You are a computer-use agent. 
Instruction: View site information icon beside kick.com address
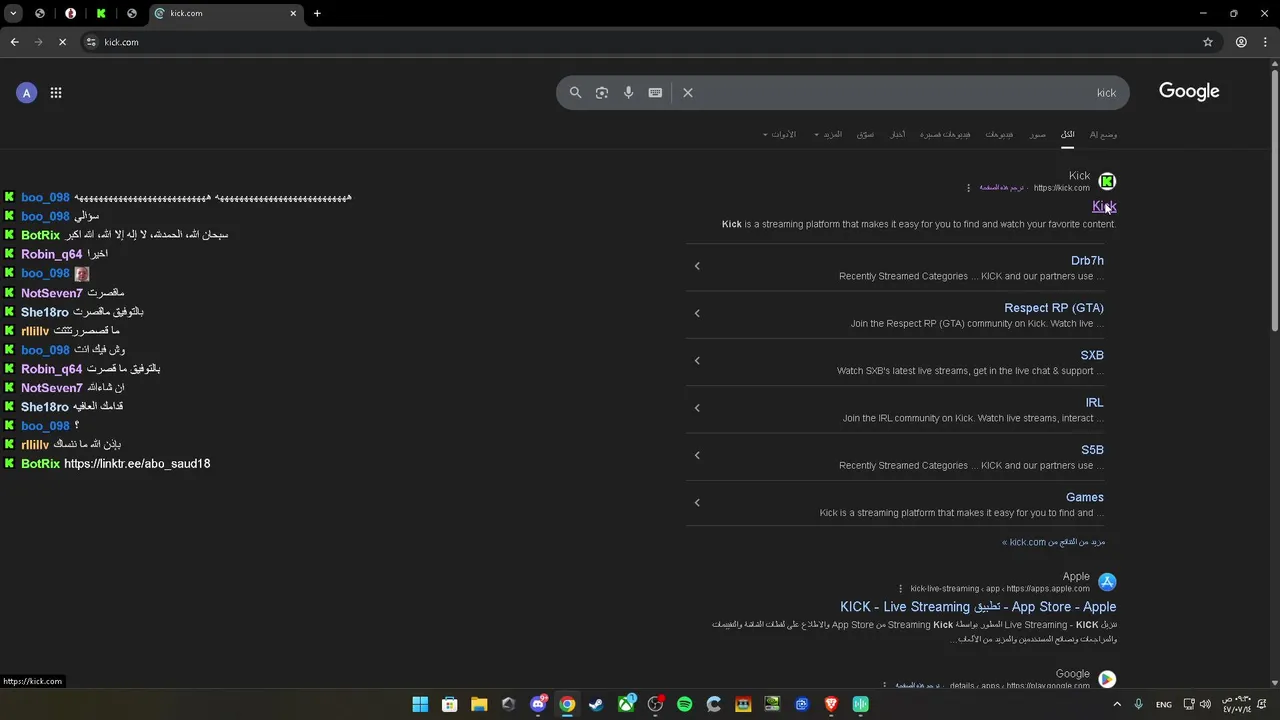point(91,42)
